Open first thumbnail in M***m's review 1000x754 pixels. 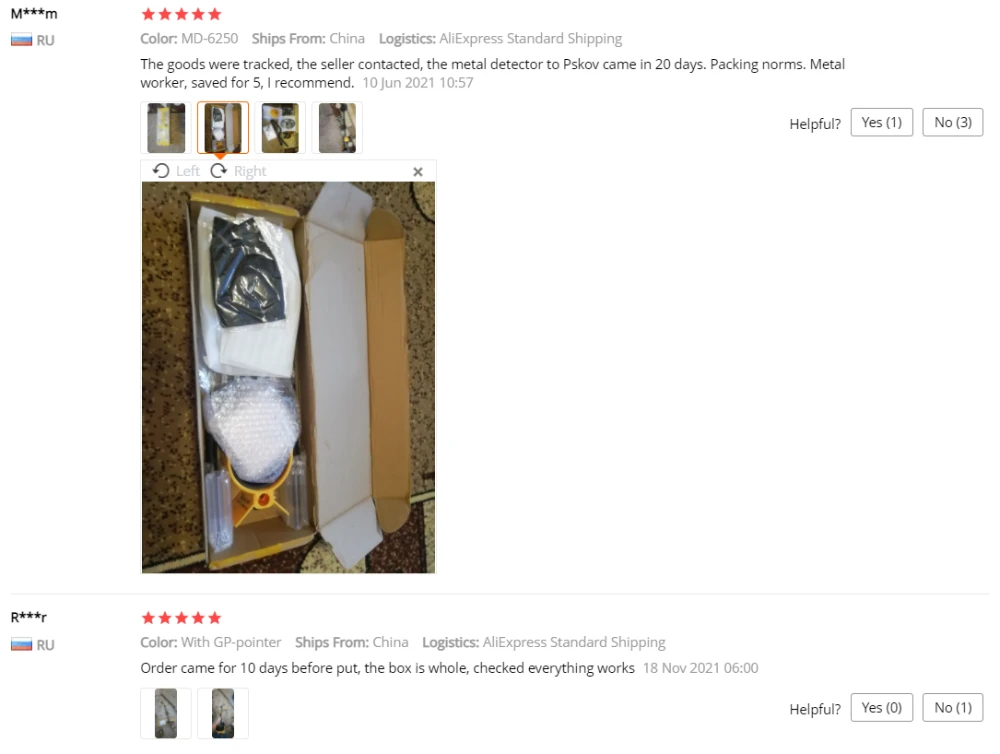pyautogui.click(x=166, y=128)
